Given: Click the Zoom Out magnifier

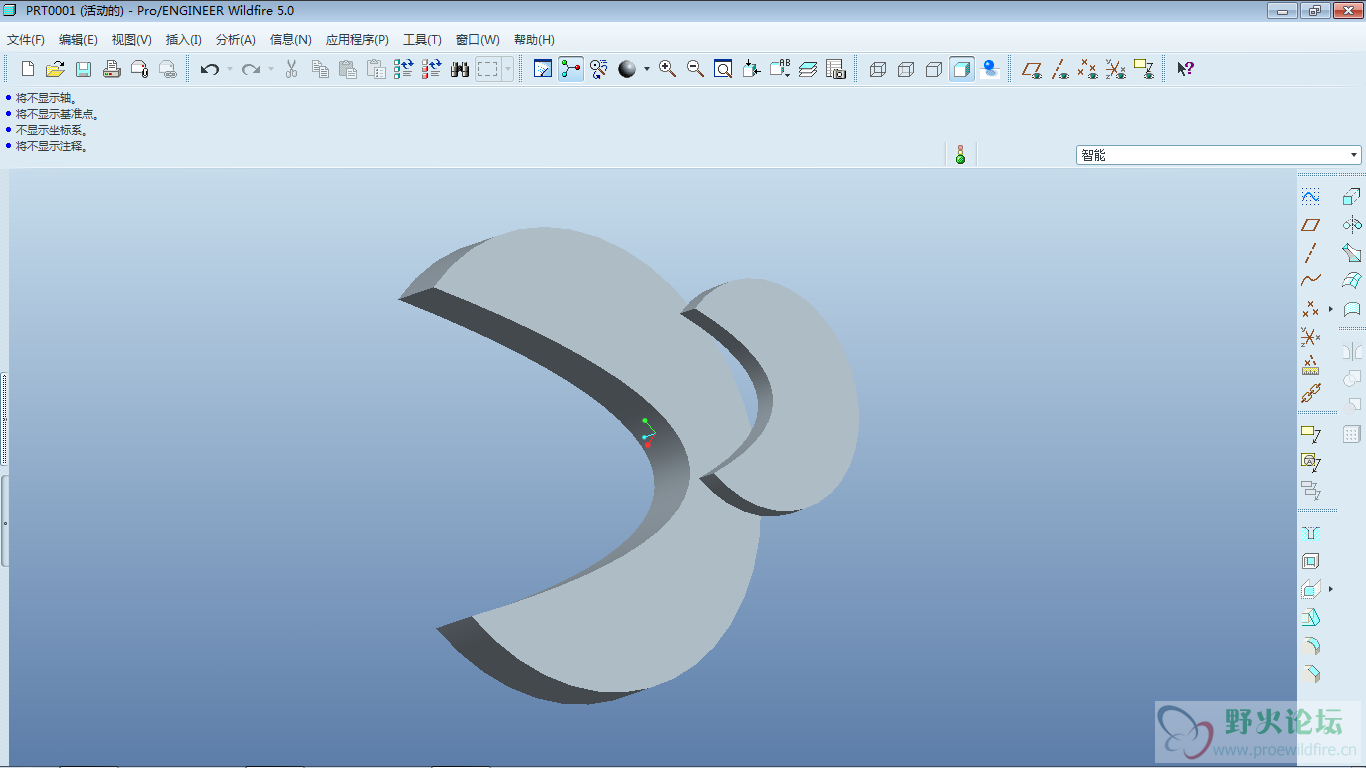Looking at the screenshot, I should click(695, 69).
